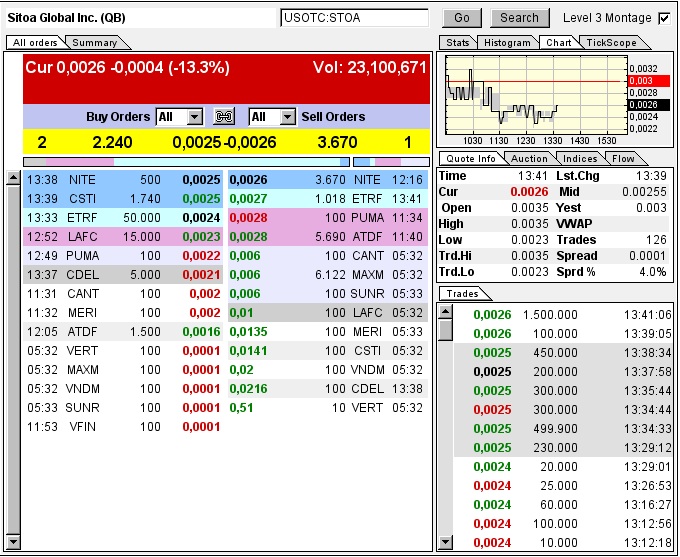Click the Vol: 23,100,671 header text

point(369,68)
